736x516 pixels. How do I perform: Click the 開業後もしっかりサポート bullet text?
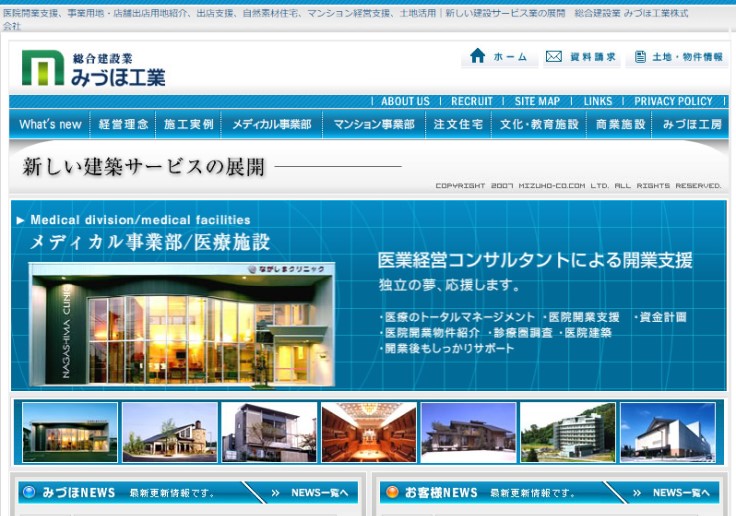tap(447, 348)
